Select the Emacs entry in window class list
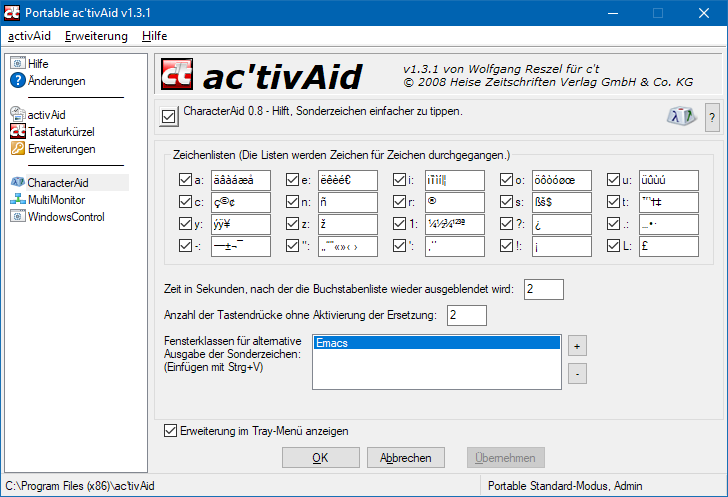 coord(437,343)
